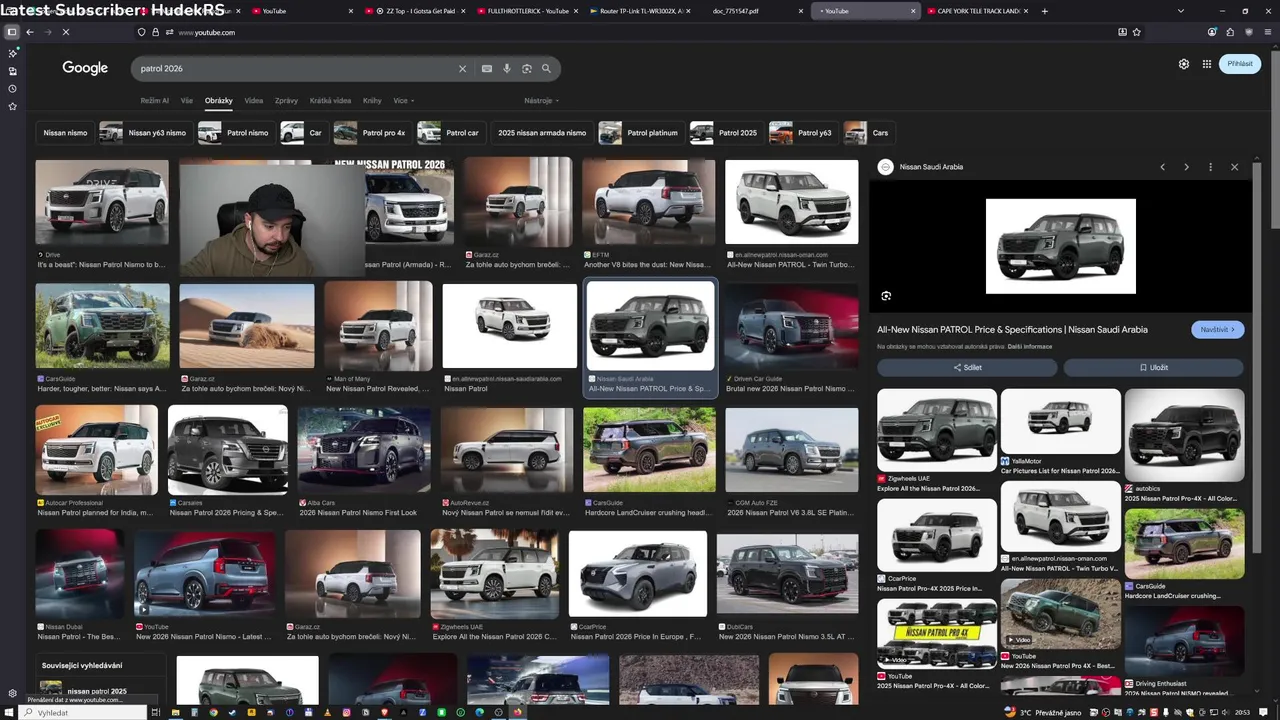Filter by the Nissan nismo chip
This screenshot has width=1280, height=720.
coord(65,133)
